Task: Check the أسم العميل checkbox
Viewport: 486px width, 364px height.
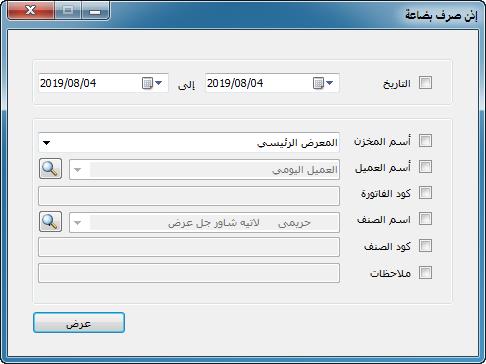Action: pyautogui.click(x=425, y=167)
